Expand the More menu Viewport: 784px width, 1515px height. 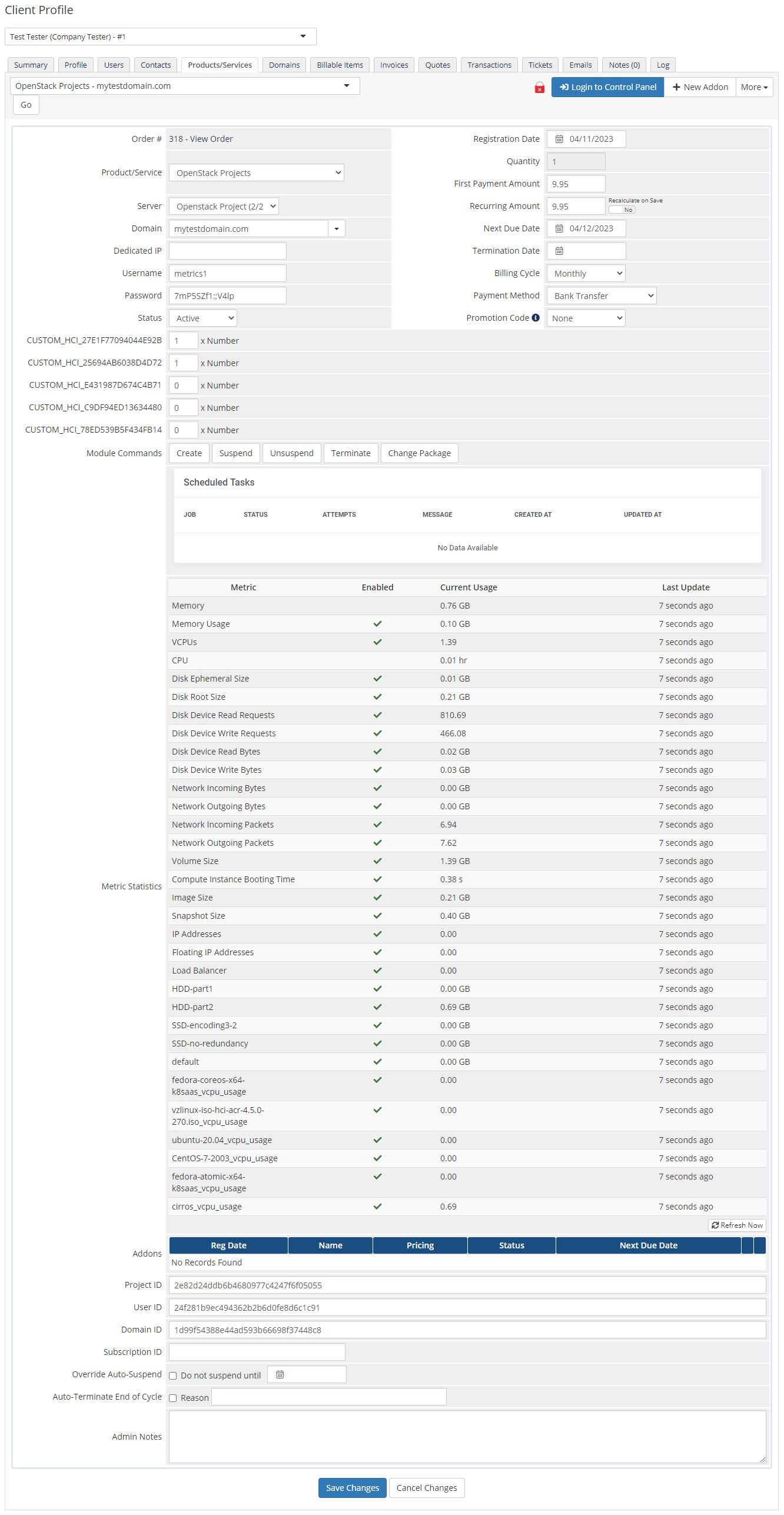[754, 87]
